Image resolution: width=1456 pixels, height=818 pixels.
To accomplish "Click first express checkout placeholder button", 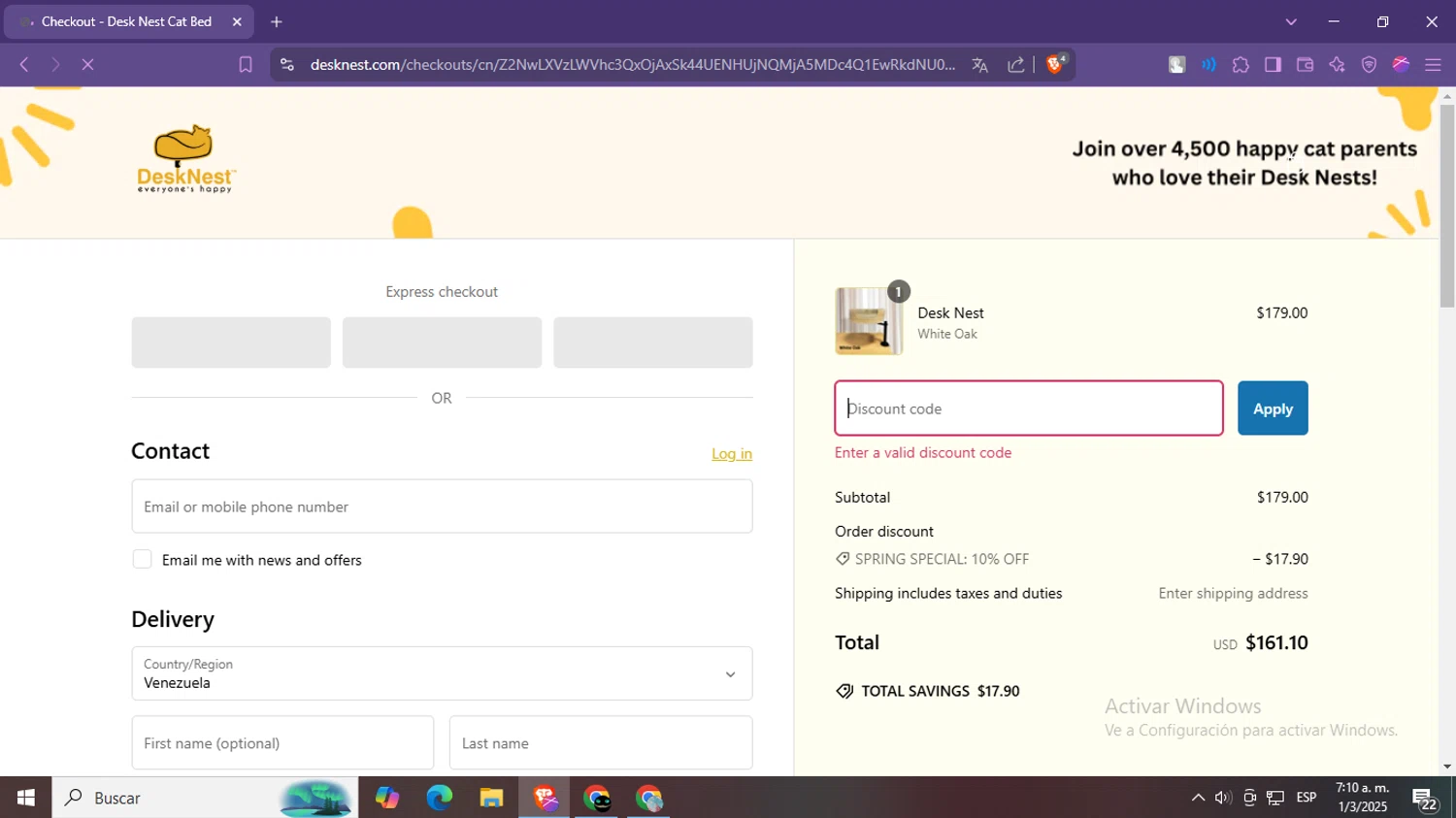I will tap(231, 343).
